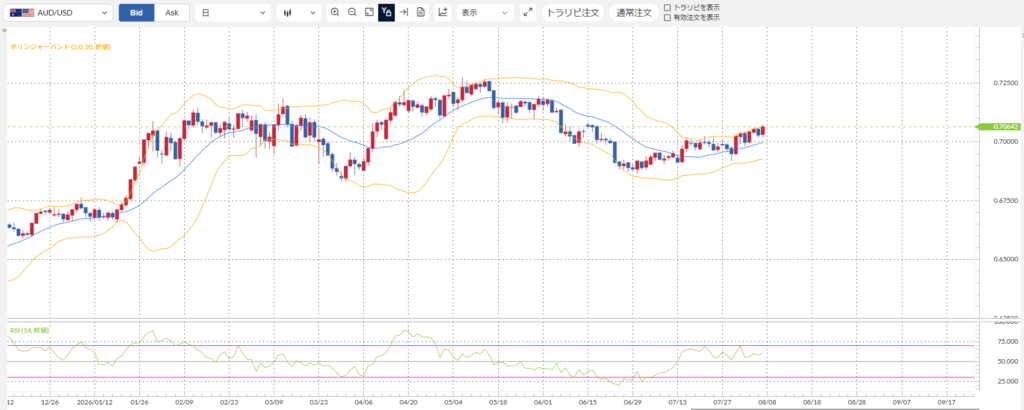Click the 04/20 date axis label
The width and height of the screenshot is (1024, 410).
(408, 403)
